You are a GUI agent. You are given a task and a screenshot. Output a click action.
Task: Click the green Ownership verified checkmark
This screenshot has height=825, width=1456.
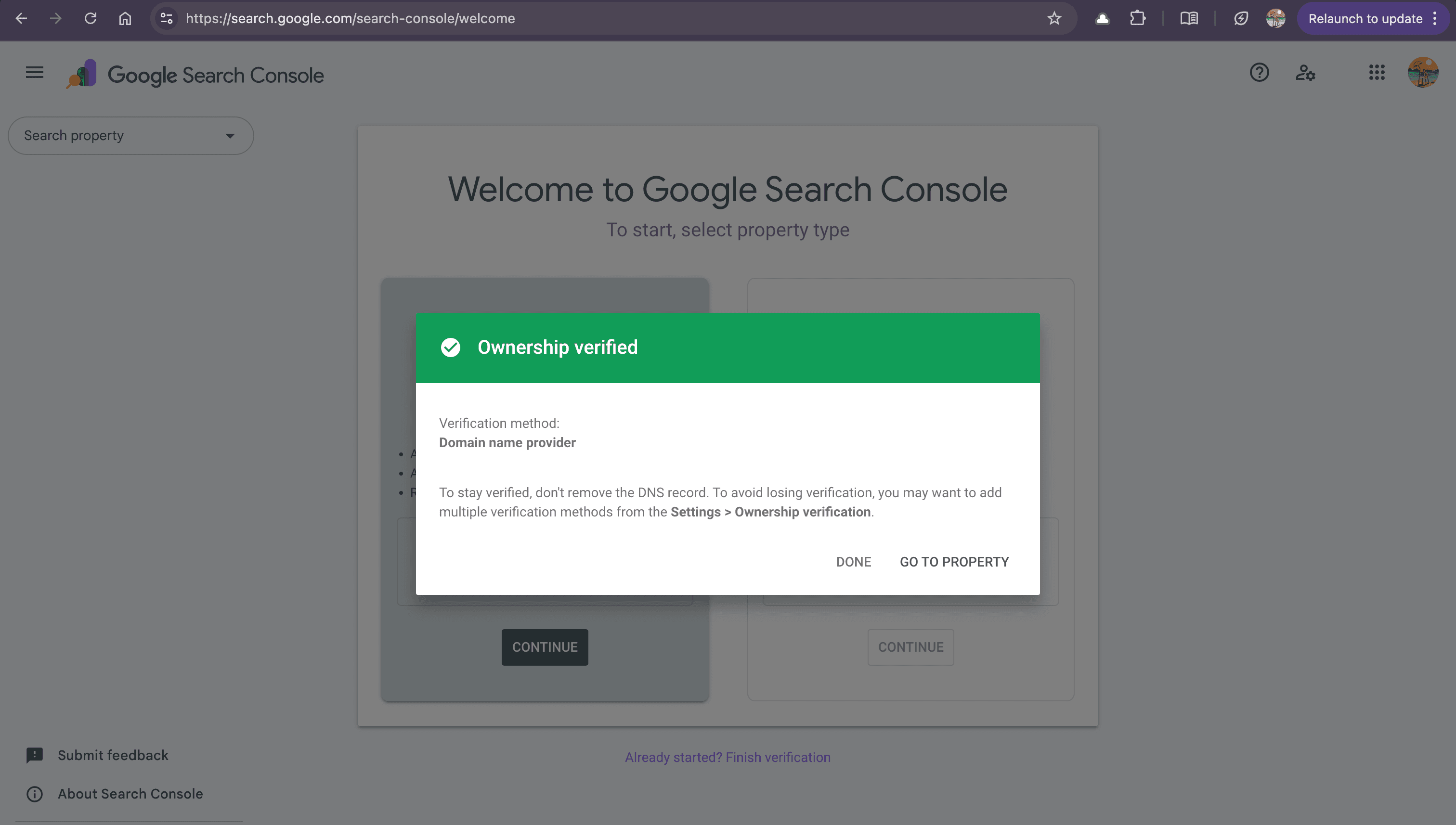(x=451, y=348)
